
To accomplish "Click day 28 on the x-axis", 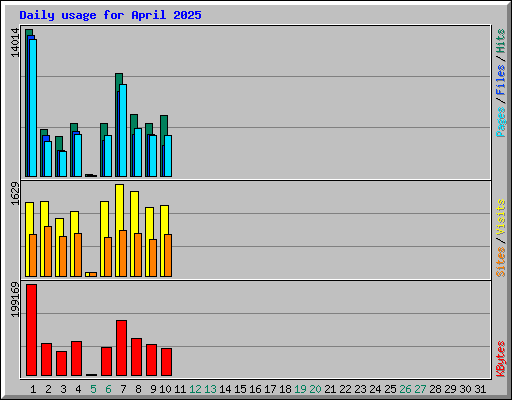I will [x=435, y=389].
